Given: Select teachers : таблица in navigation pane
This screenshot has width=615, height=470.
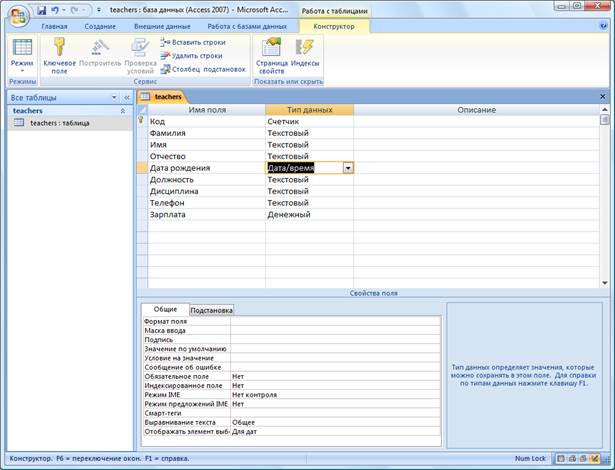Looking at the screenshot, I should [60, 123].
